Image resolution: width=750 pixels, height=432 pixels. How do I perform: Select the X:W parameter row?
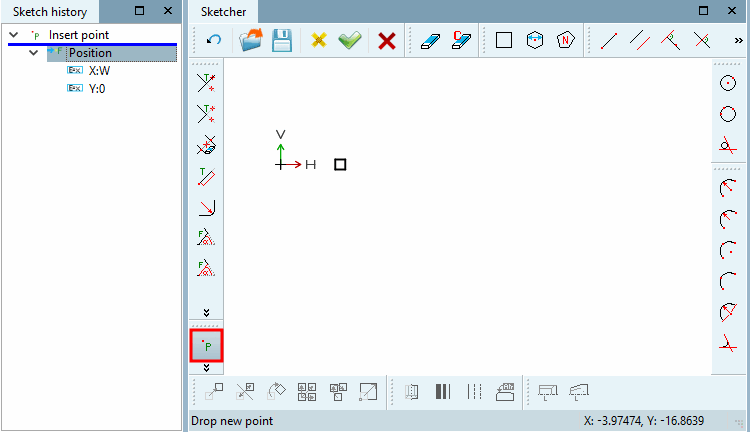[99, 71]
